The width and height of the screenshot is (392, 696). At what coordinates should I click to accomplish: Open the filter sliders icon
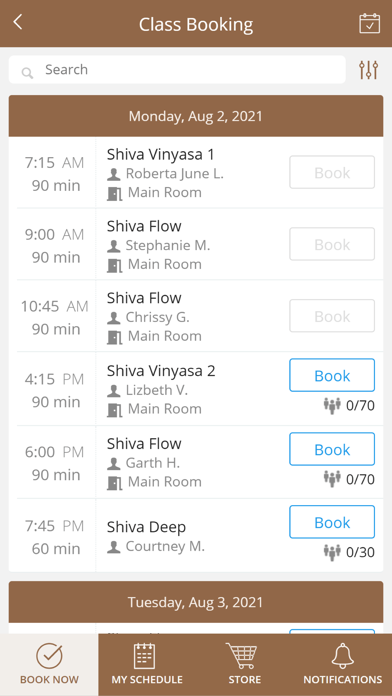[368, 70]
